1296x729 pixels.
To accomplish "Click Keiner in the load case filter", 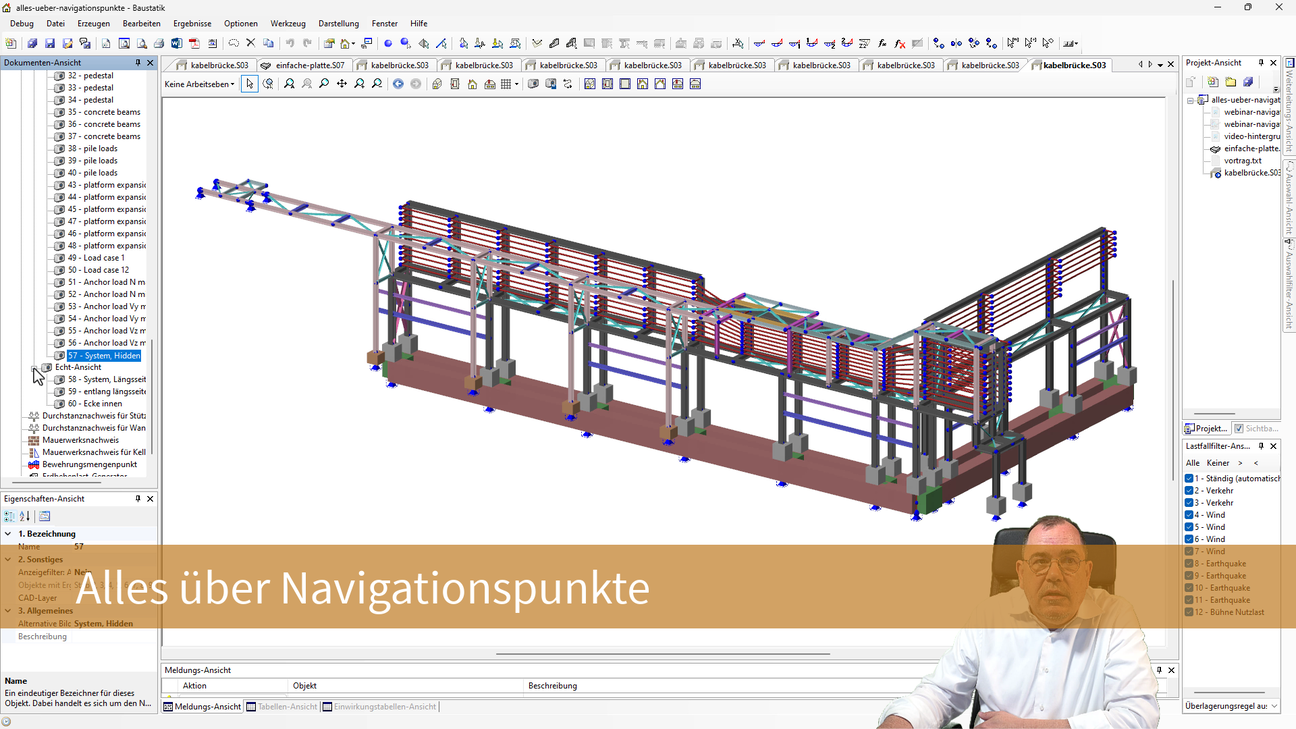I will tap(1217, 463).
